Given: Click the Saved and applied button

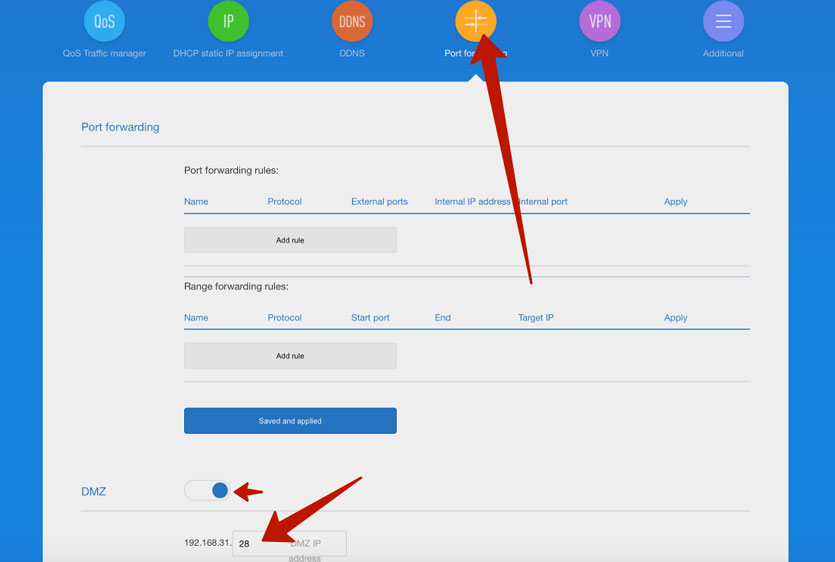Looking at the screenshot, I should click(290, 421).
